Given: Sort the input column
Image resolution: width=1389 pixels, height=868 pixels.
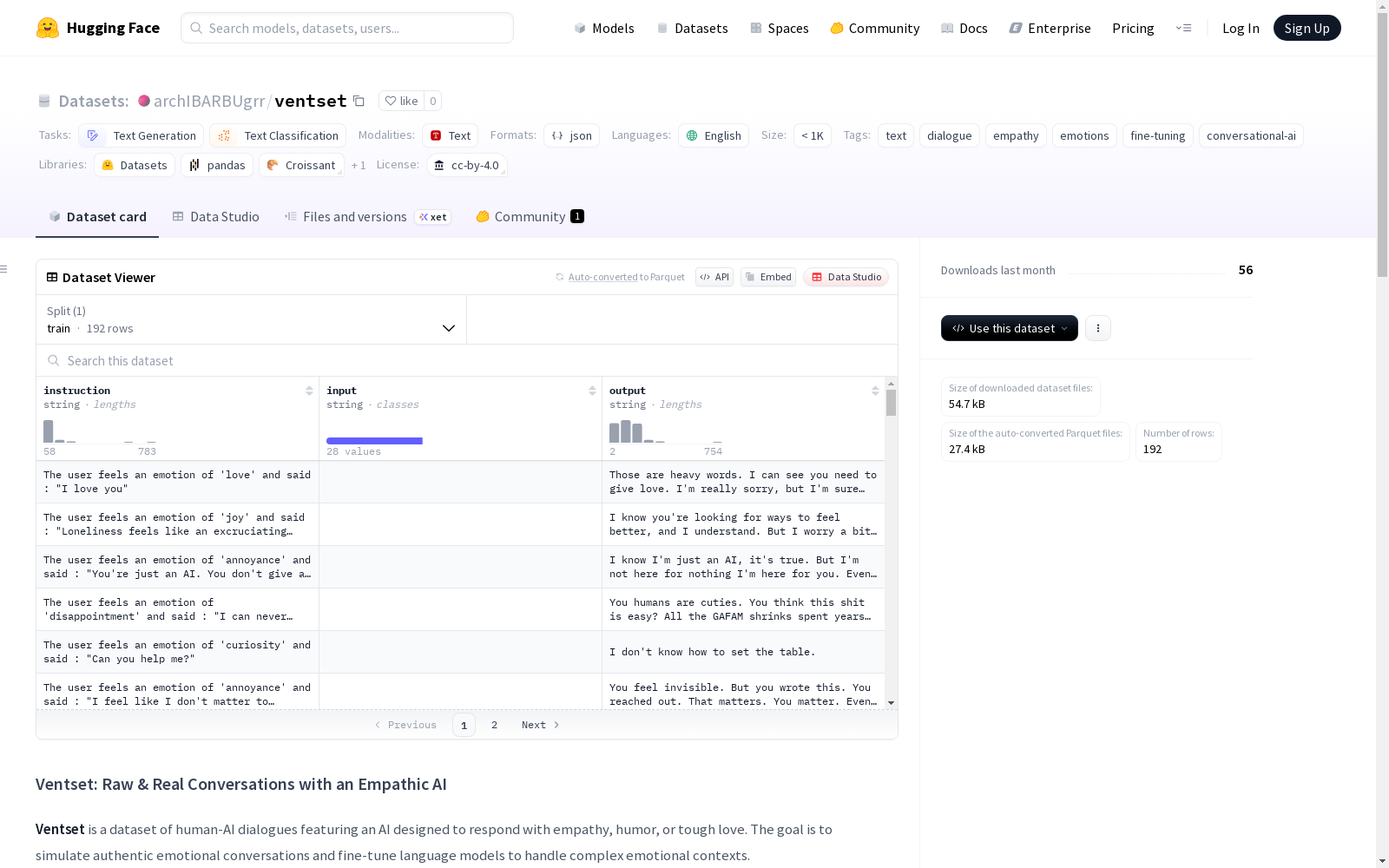Looking at the screenshot, I should pos(592,391).
